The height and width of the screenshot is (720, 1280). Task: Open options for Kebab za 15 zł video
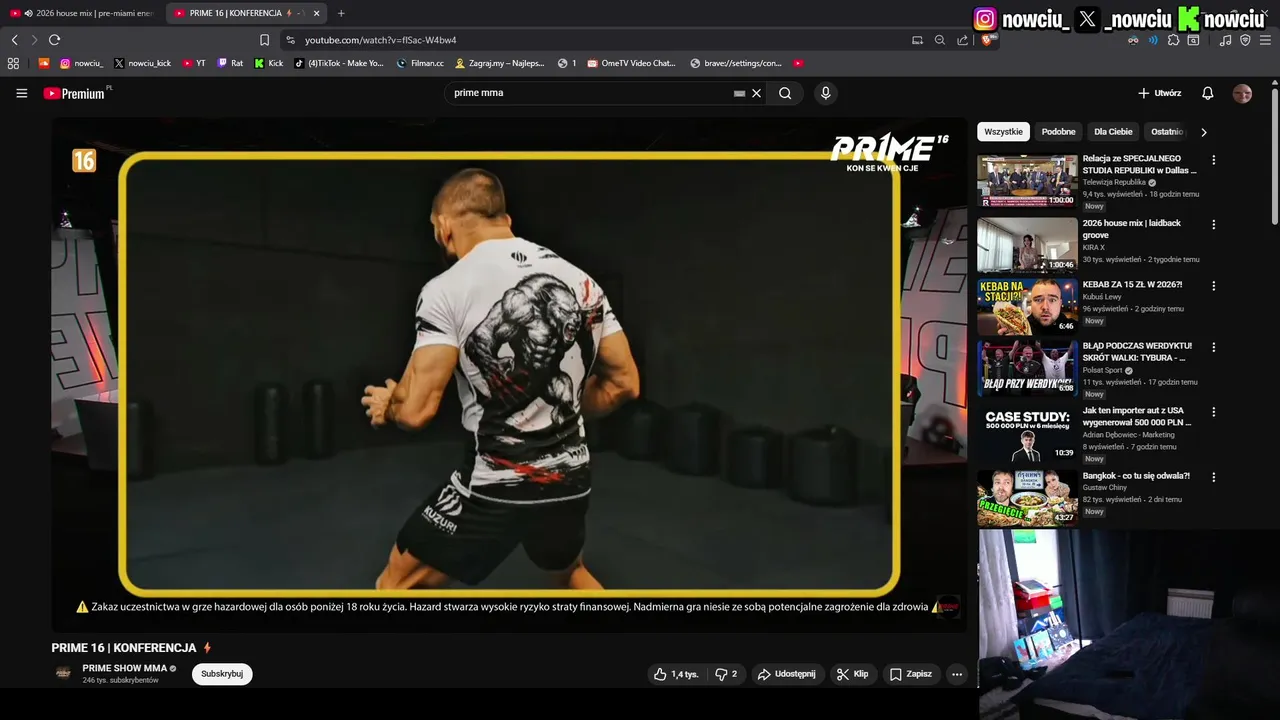pos(1214,286)
